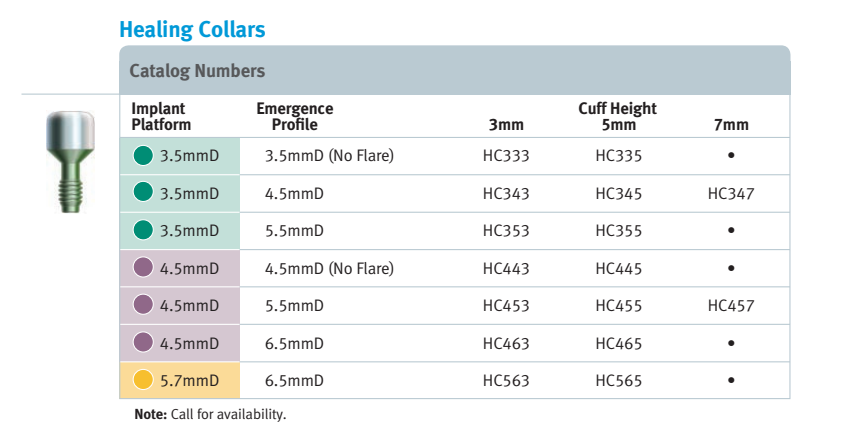Select catalog number HC565
The image size is (845, 440).
[618, 381]
